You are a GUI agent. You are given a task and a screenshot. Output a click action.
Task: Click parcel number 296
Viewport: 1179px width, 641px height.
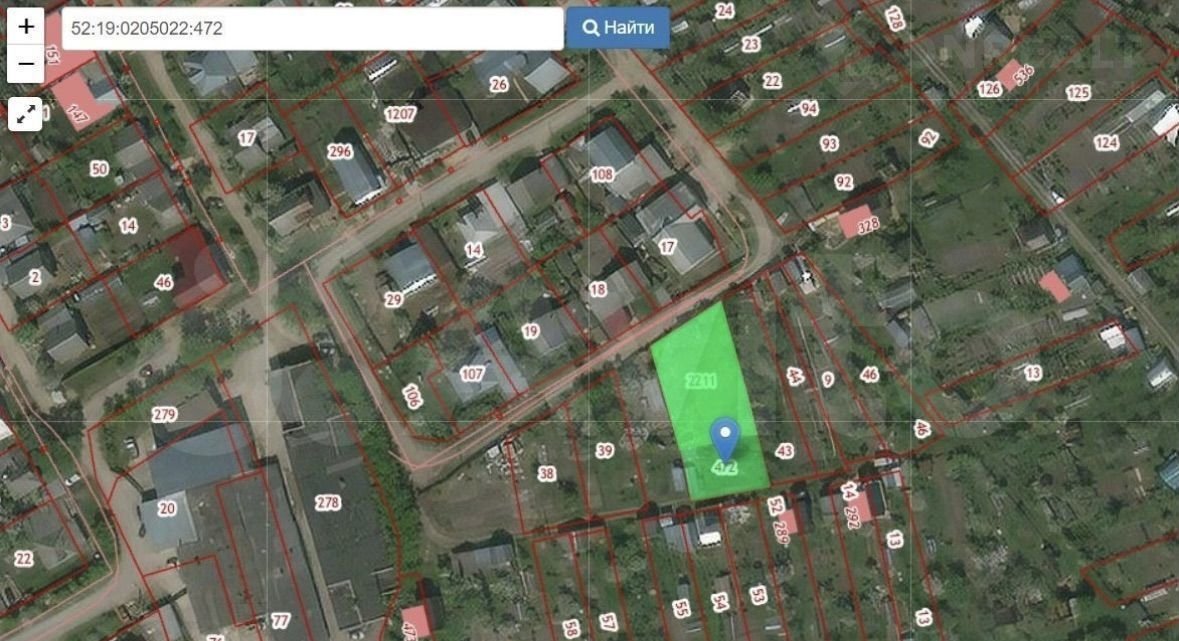click(340, 152)
